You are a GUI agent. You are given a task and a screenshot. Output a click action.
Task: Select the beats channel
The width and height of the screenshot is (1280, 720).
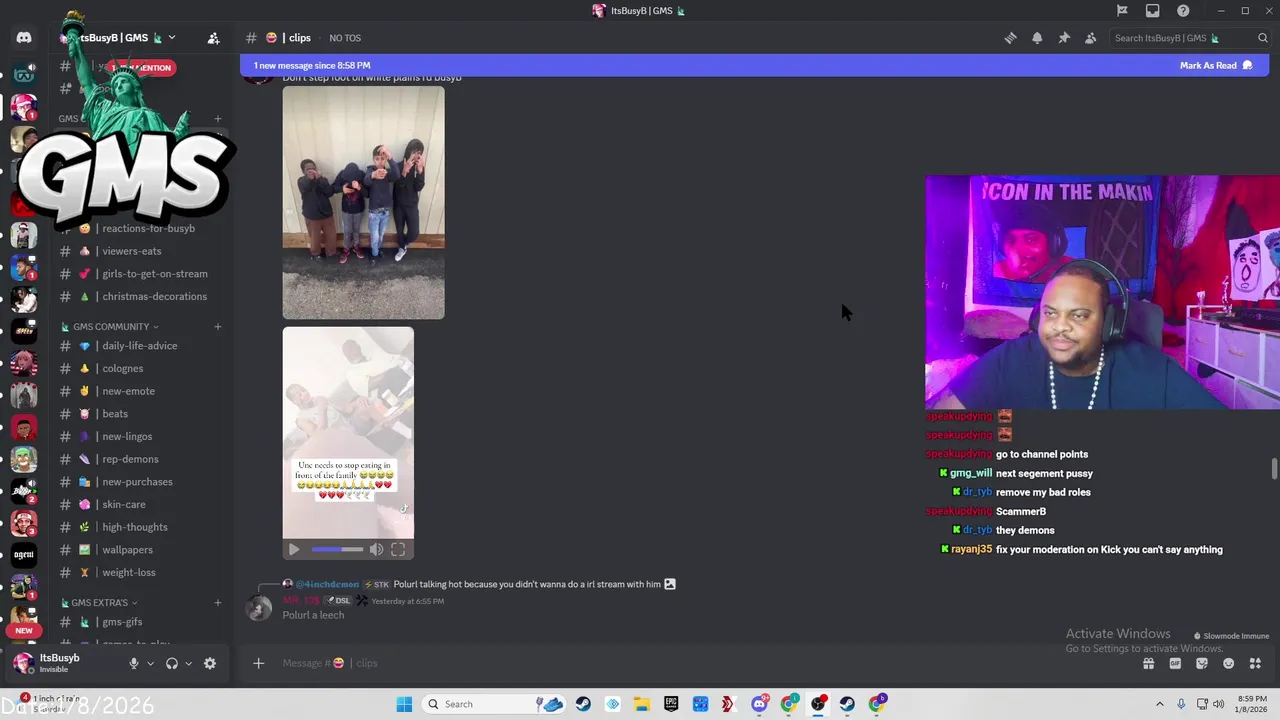[140, 414]
